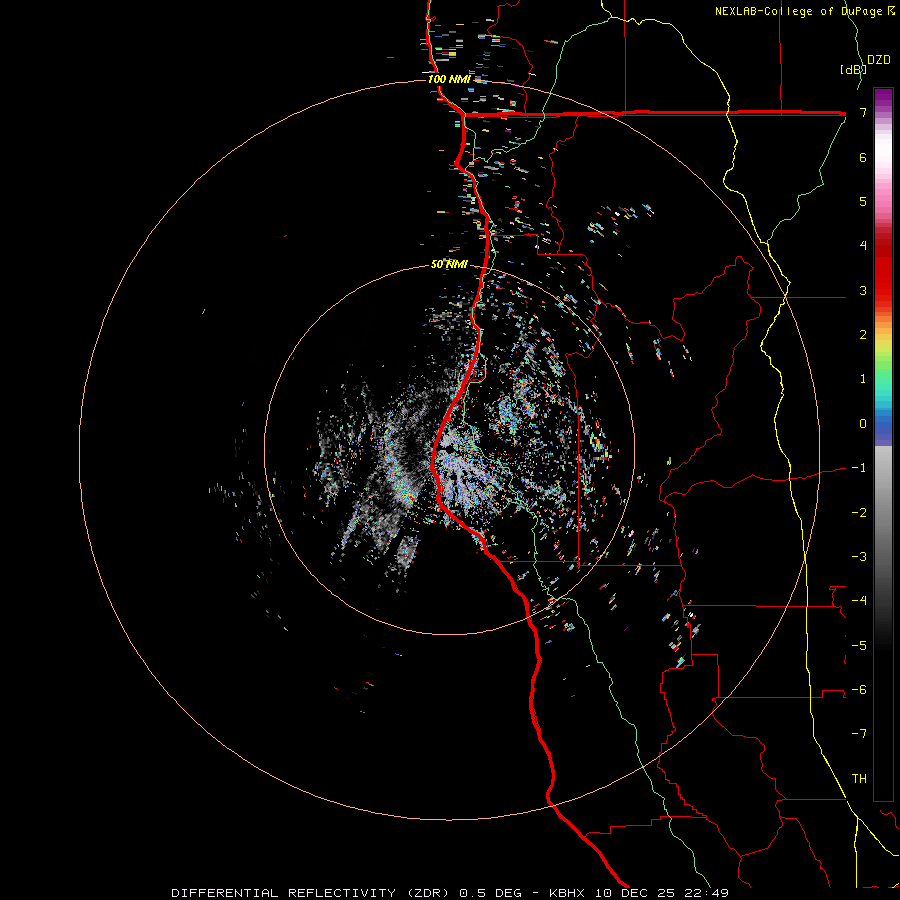Click the -6 value on color scale
The height and width of the screenshot is (900, 900).
(x=859, y=690)
